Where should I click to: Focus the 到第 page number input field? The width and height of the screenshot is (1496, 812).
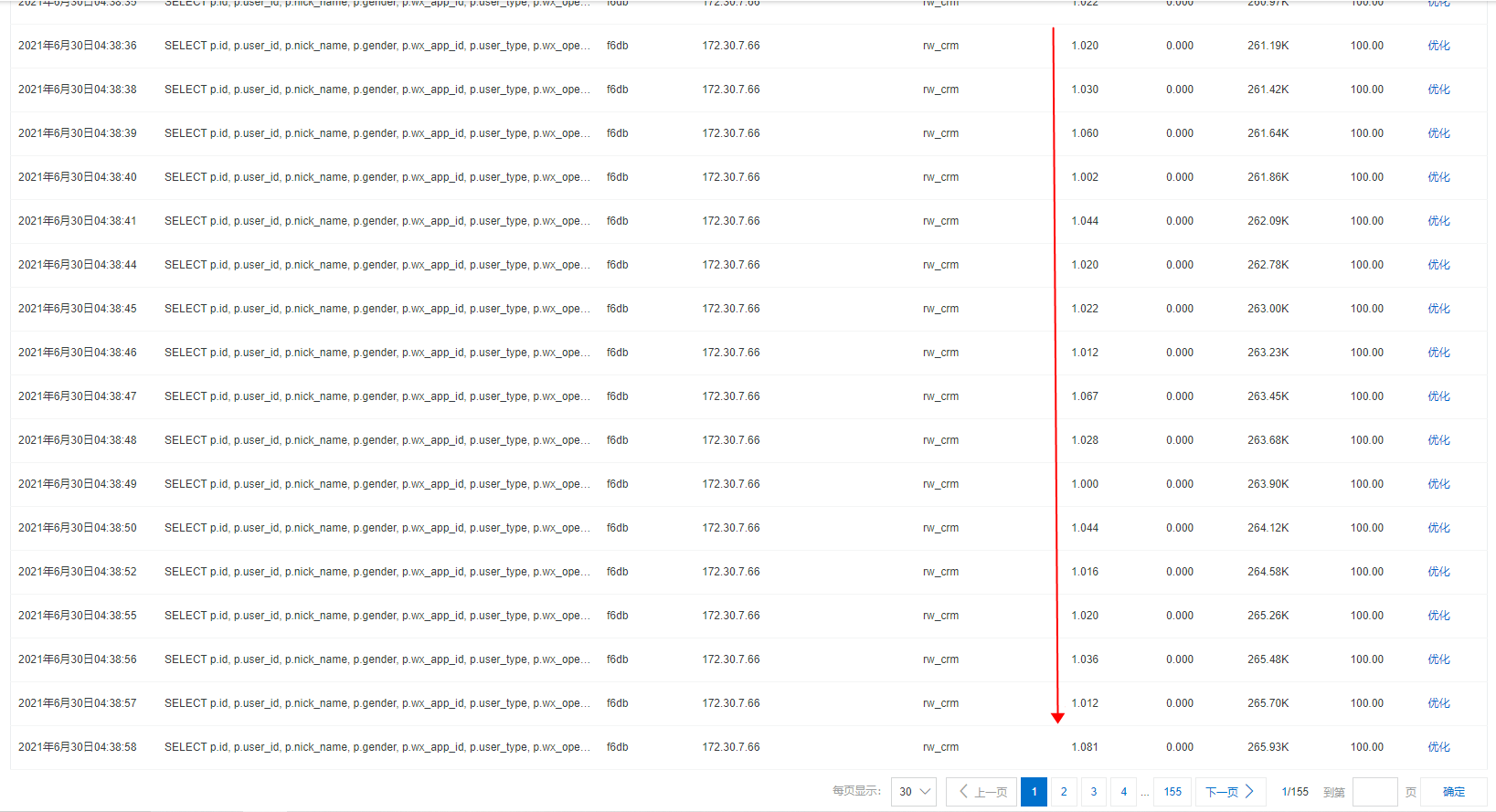(1374, 792)
